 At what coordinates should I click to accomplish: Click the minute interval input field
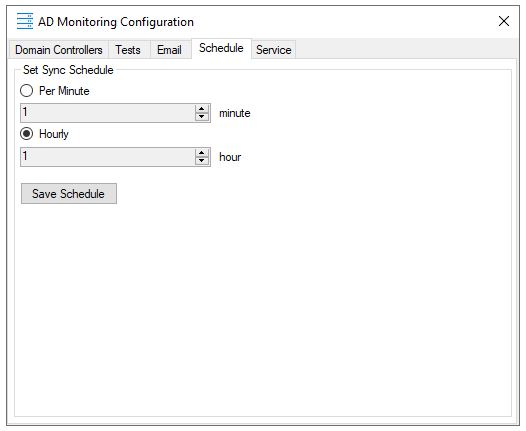pos(108,113)
